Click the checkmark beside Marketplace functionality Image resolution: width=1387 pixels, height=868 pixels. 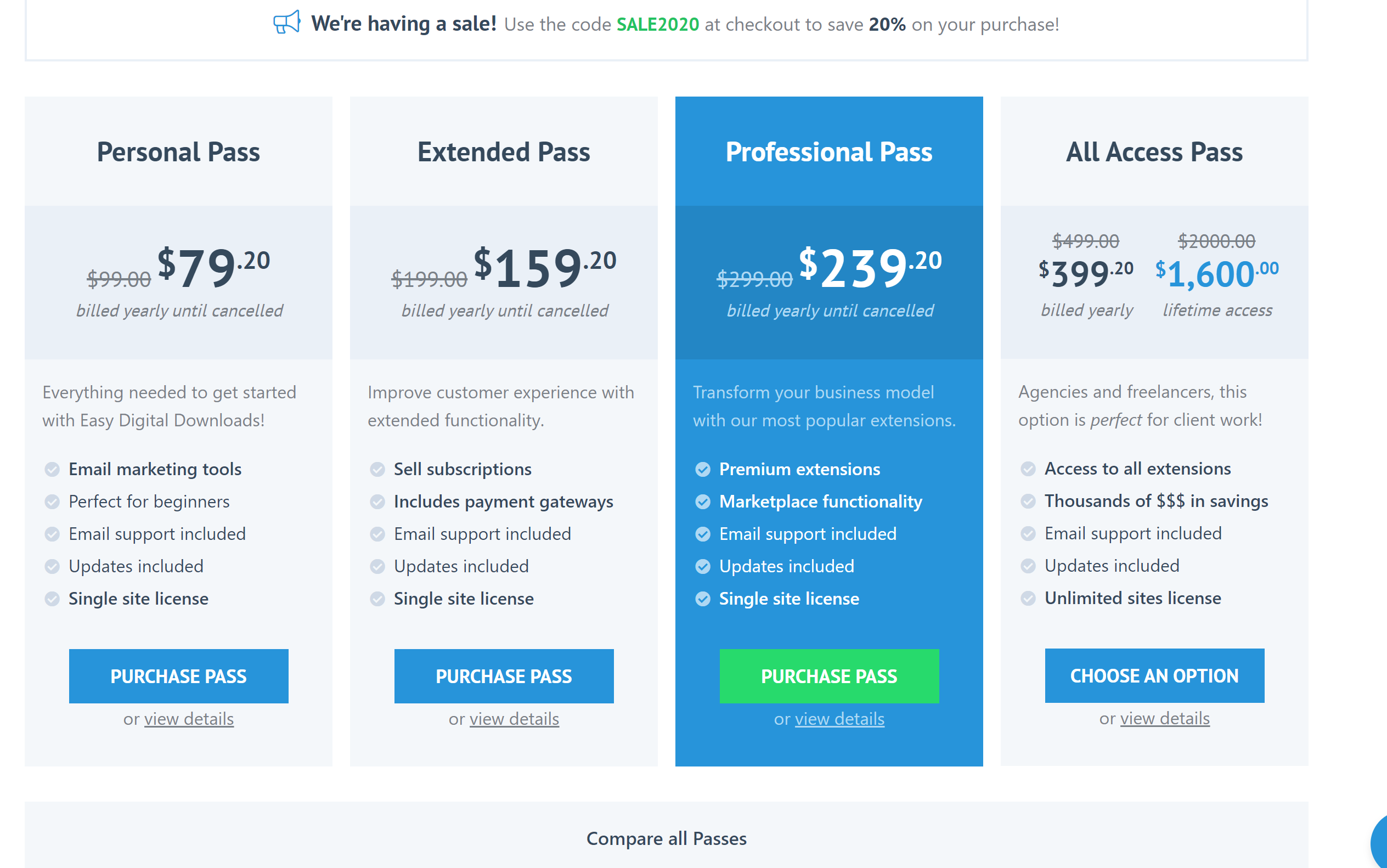click(x=703, y=501)
